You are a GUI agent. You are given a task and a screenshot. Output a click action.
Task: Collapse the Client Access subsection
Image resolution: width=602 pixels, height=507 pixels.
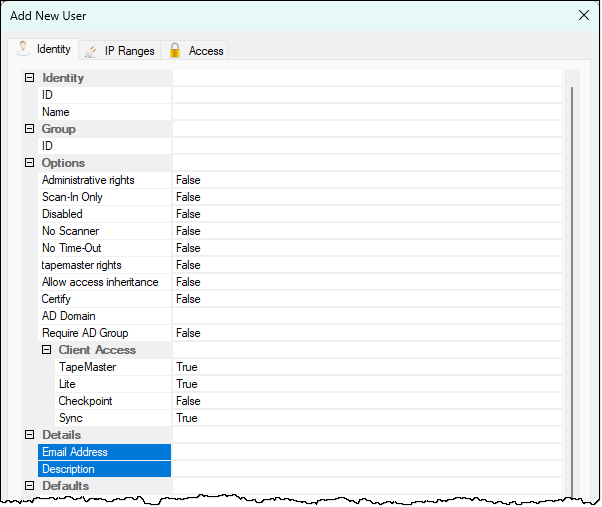point(46,350)
